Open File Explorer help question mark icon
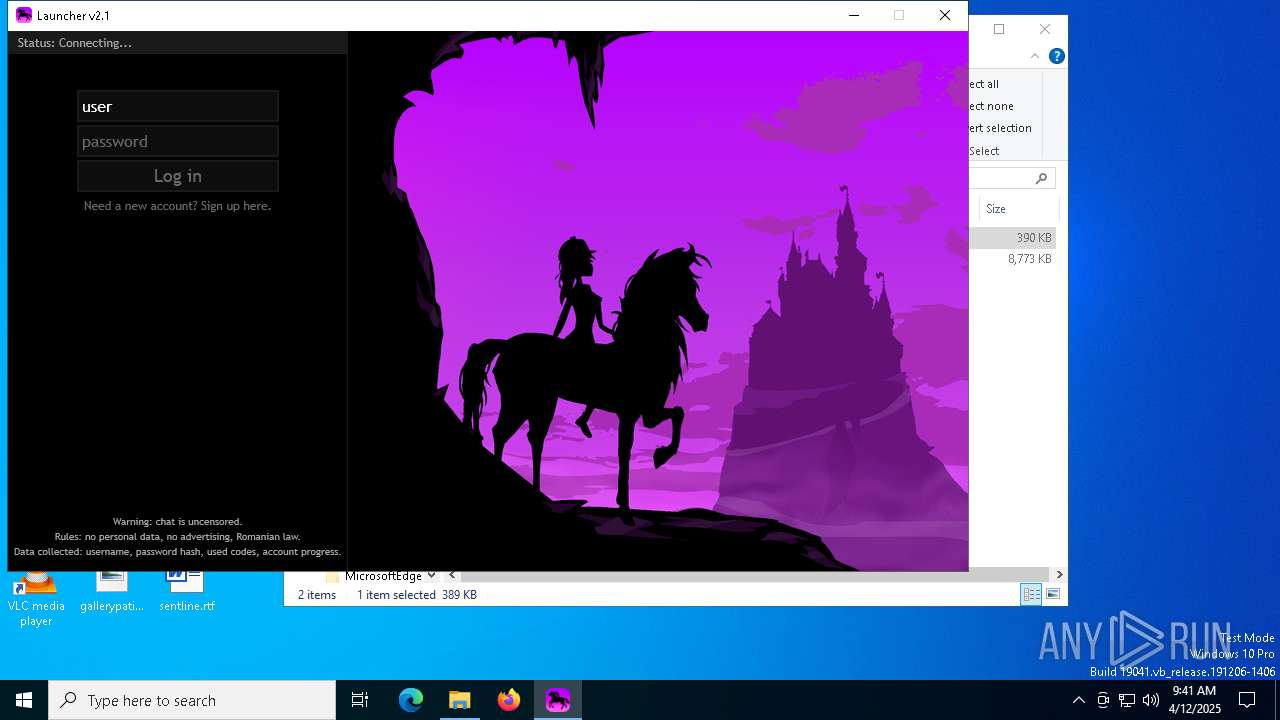Screen dimensions: 1280x720 pyautogui.click(x=1056, y=56)
